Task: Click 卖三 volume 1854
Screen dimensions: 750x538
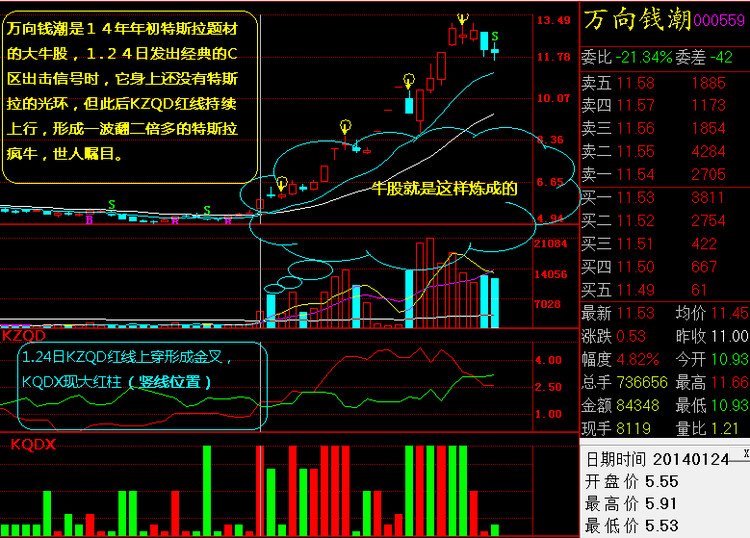Action: coord(708,128)
